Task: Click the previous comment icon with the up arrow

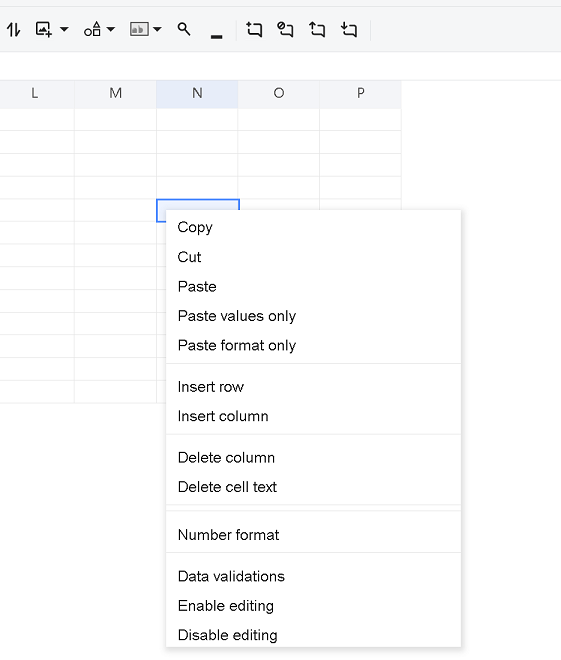Action: click(317, 29)
